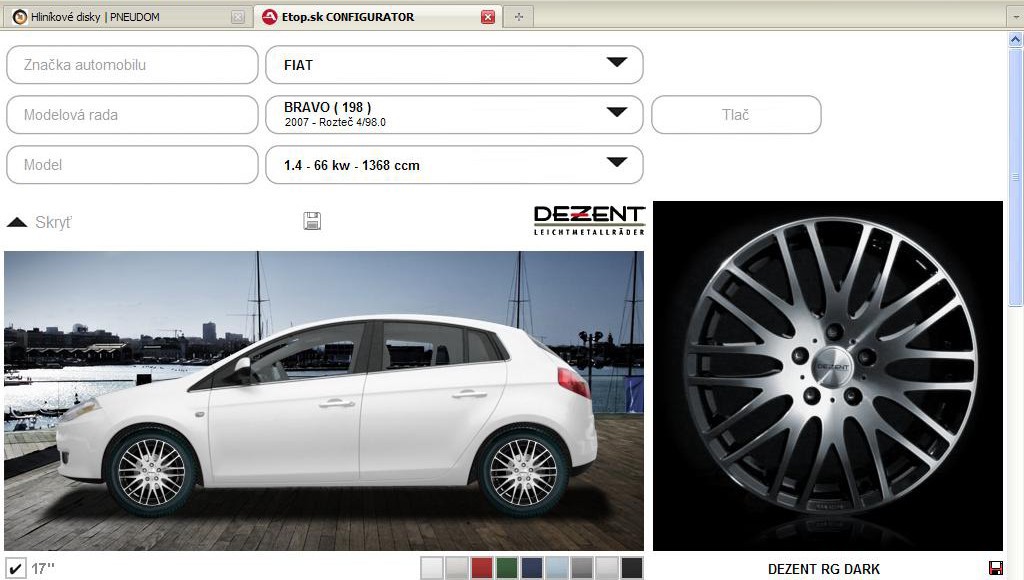
Task: Pick the red car color swatch
Action: 482,568
